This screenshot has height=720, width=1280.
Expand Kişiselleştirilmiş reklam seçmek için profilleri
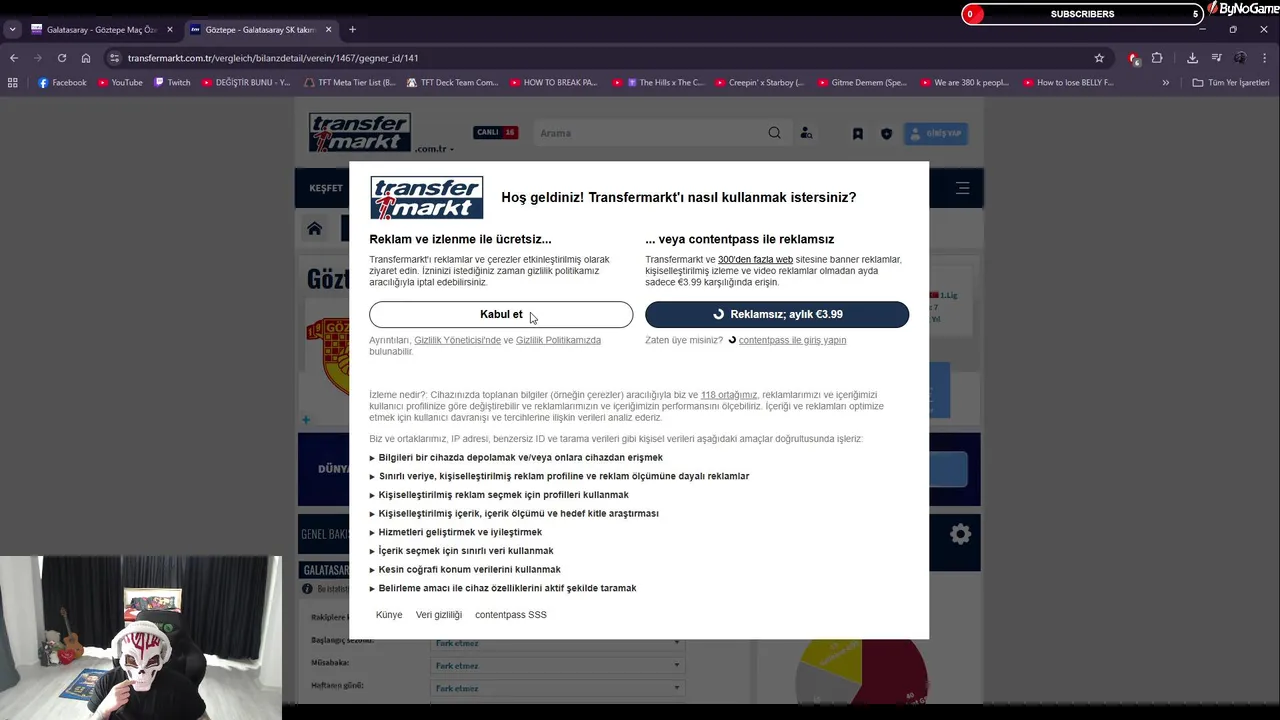(499, 495)
